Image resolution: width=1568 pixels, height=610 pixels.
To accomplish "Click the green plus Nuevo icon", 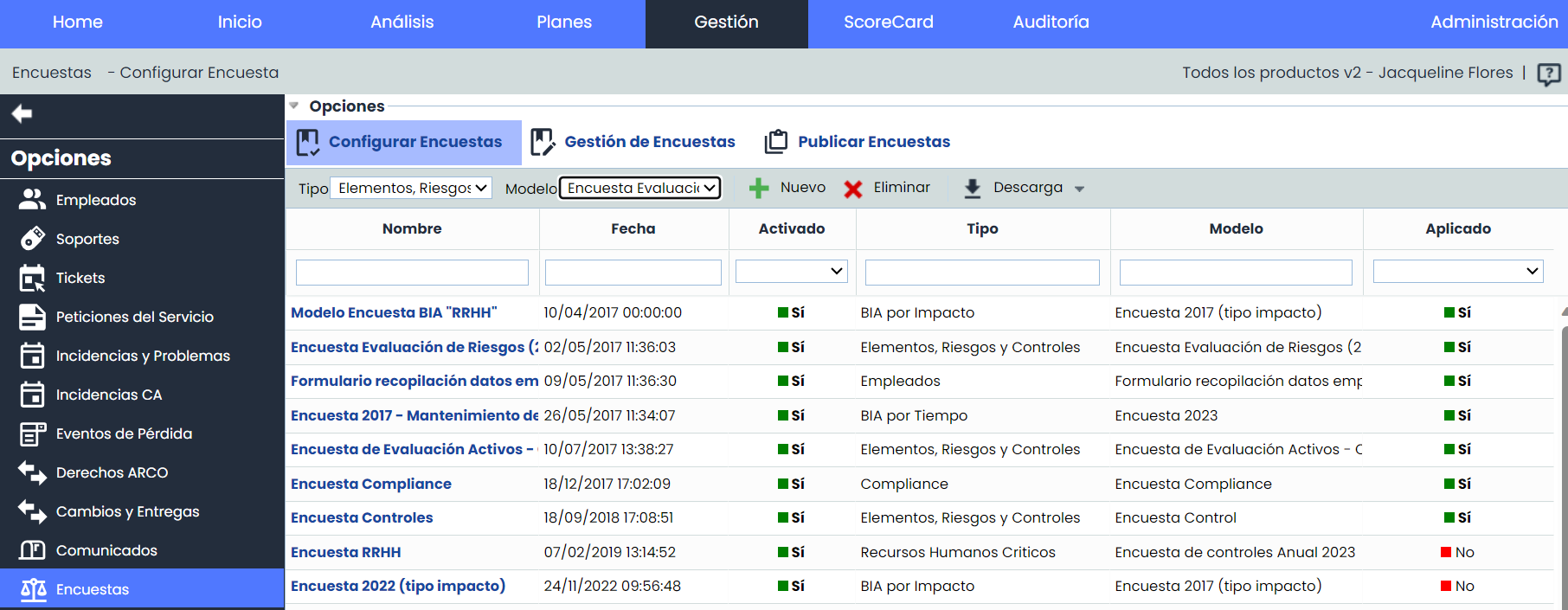I will click(759, 189).
